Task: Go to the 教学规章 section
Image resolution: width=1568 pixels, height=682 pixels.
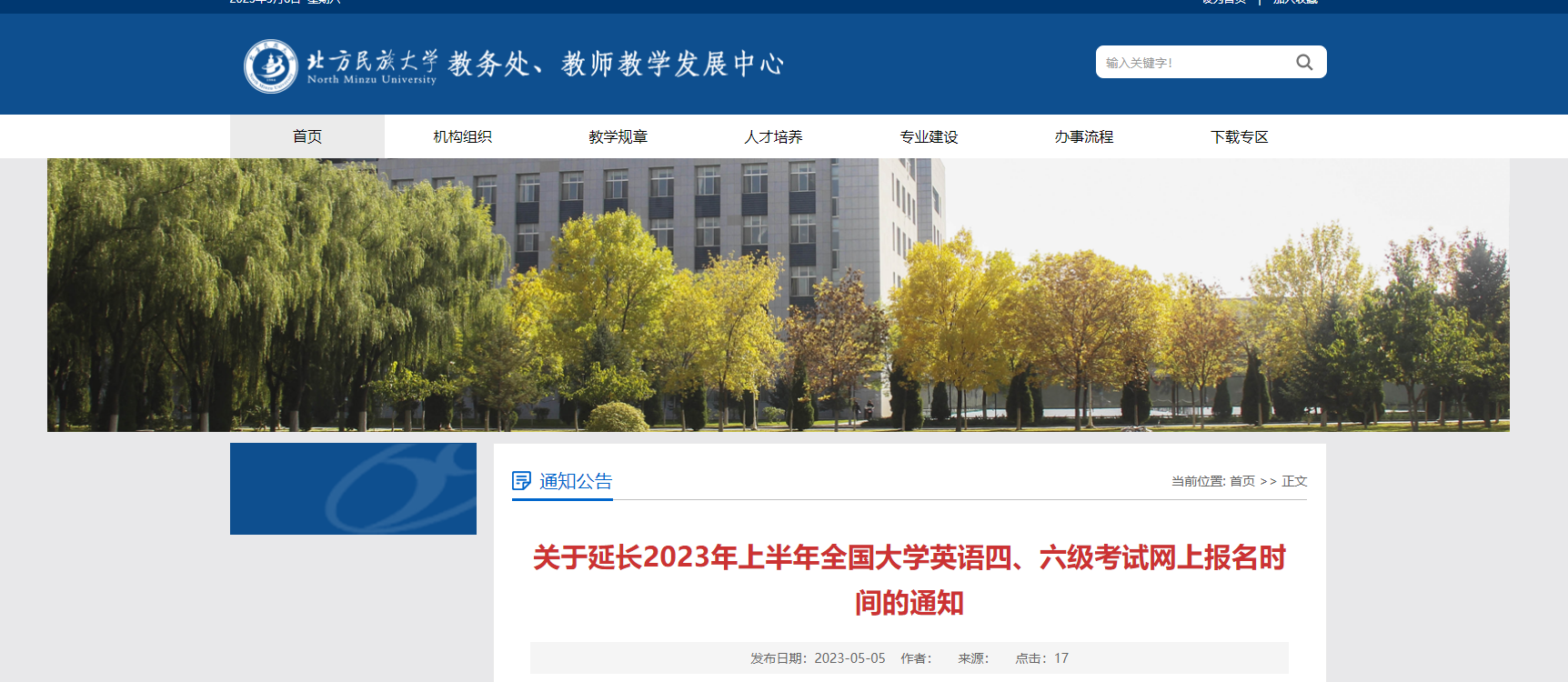Action: pos(618,136)
